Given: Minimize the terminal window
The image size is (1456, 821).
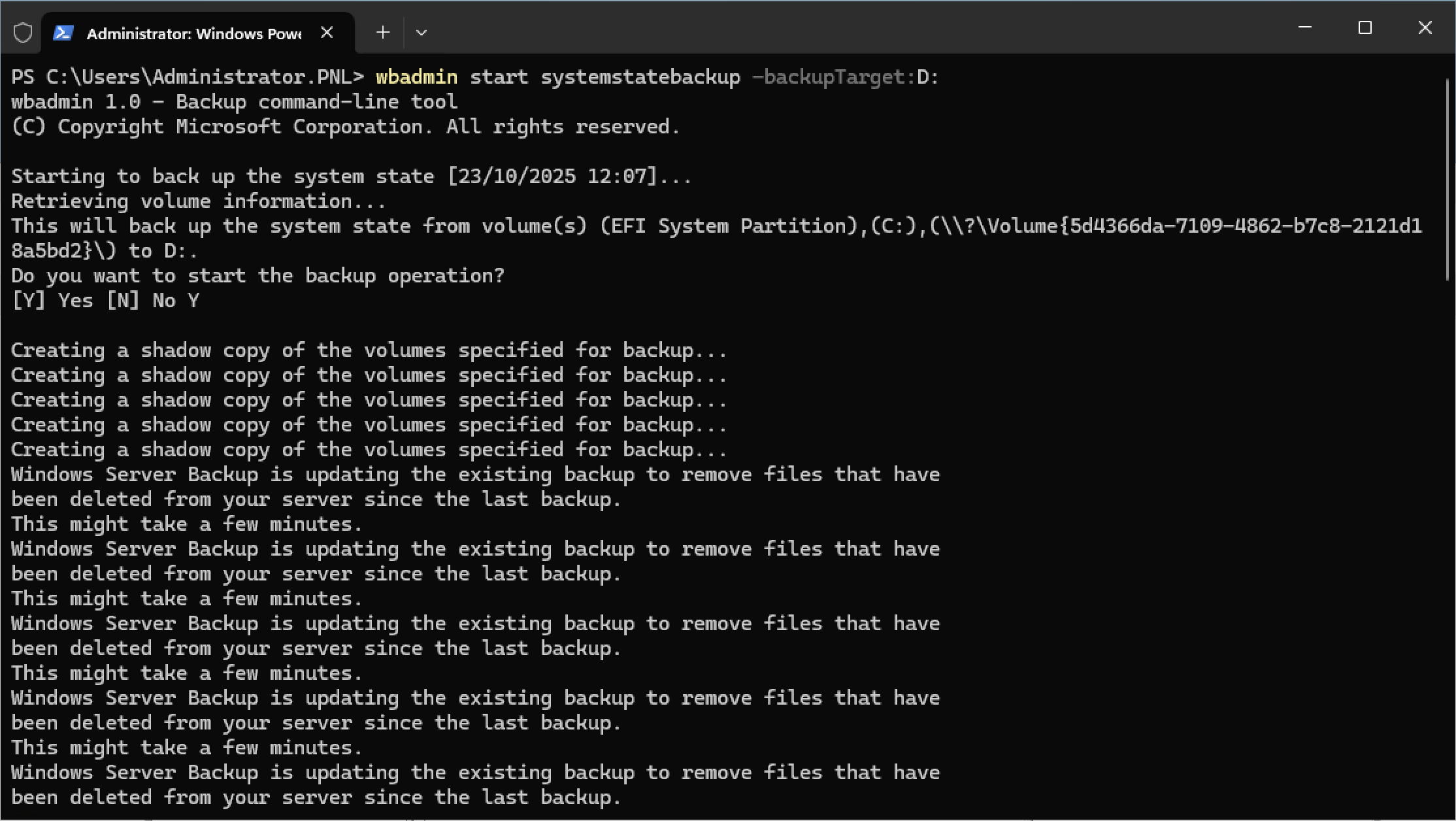Looking at the screenshot, I should (1305, 27).
